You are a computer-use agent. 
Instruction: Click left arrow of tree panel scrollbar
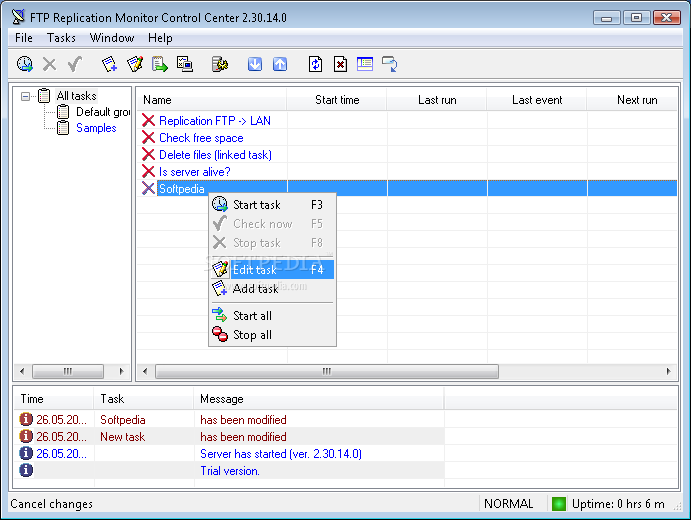pyautogui.click(x=22, y=371)
